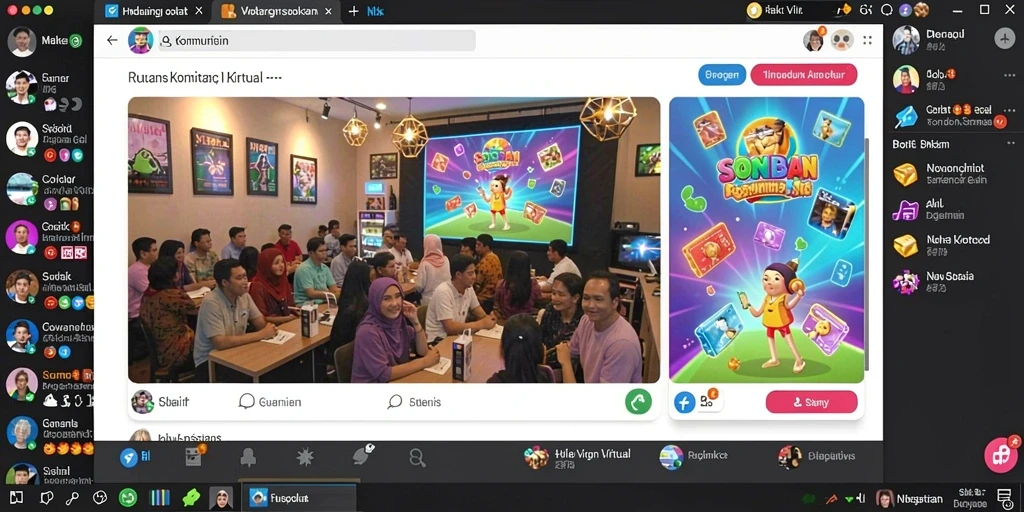Viewport: 1024px width, 512px height.
Task: Close the Viotargrnsookam tab
Action: pyautogui.click(x=328, y=11)
